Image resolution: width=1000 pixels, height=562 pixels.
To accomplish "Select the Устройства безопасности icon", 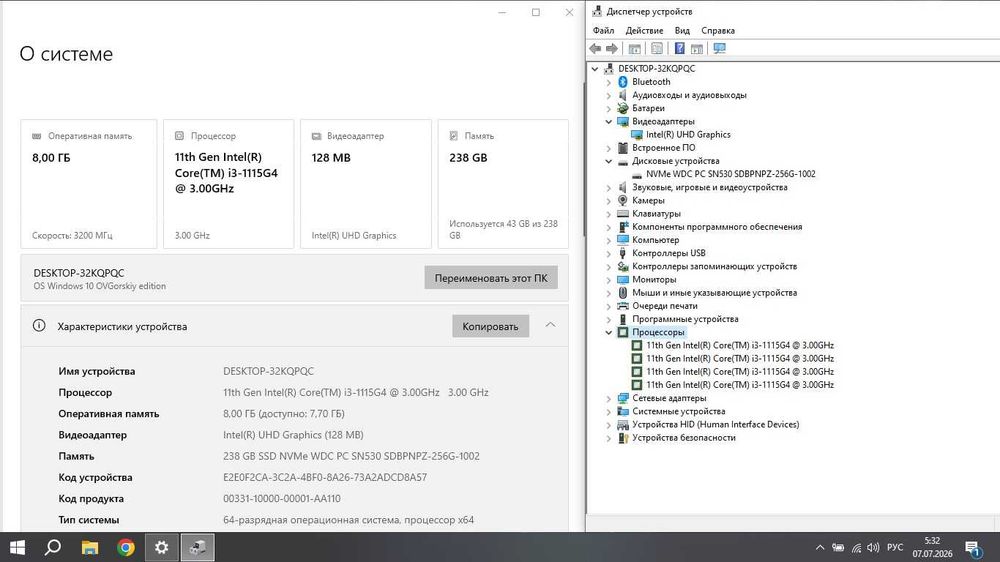I will pos(623,438).
